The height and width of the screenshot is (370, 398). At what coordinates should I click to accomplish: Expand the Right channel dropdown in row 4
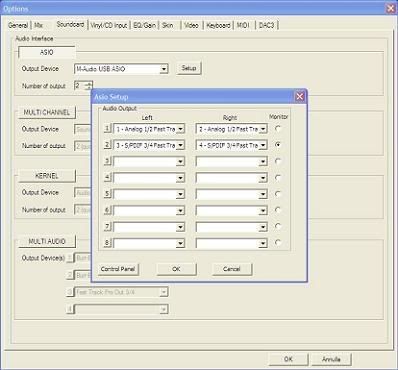click(232, 178)
